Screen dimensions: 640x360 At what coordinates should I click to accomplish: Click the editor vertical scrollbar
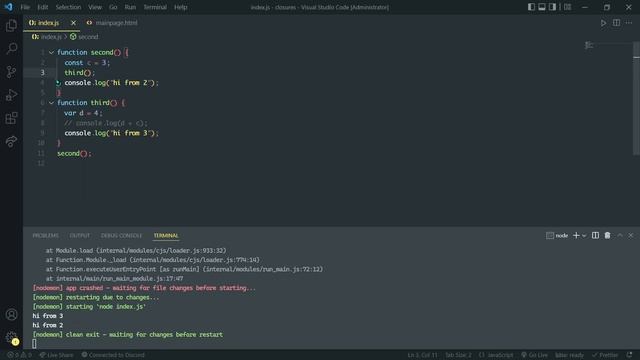coord(636,98)
